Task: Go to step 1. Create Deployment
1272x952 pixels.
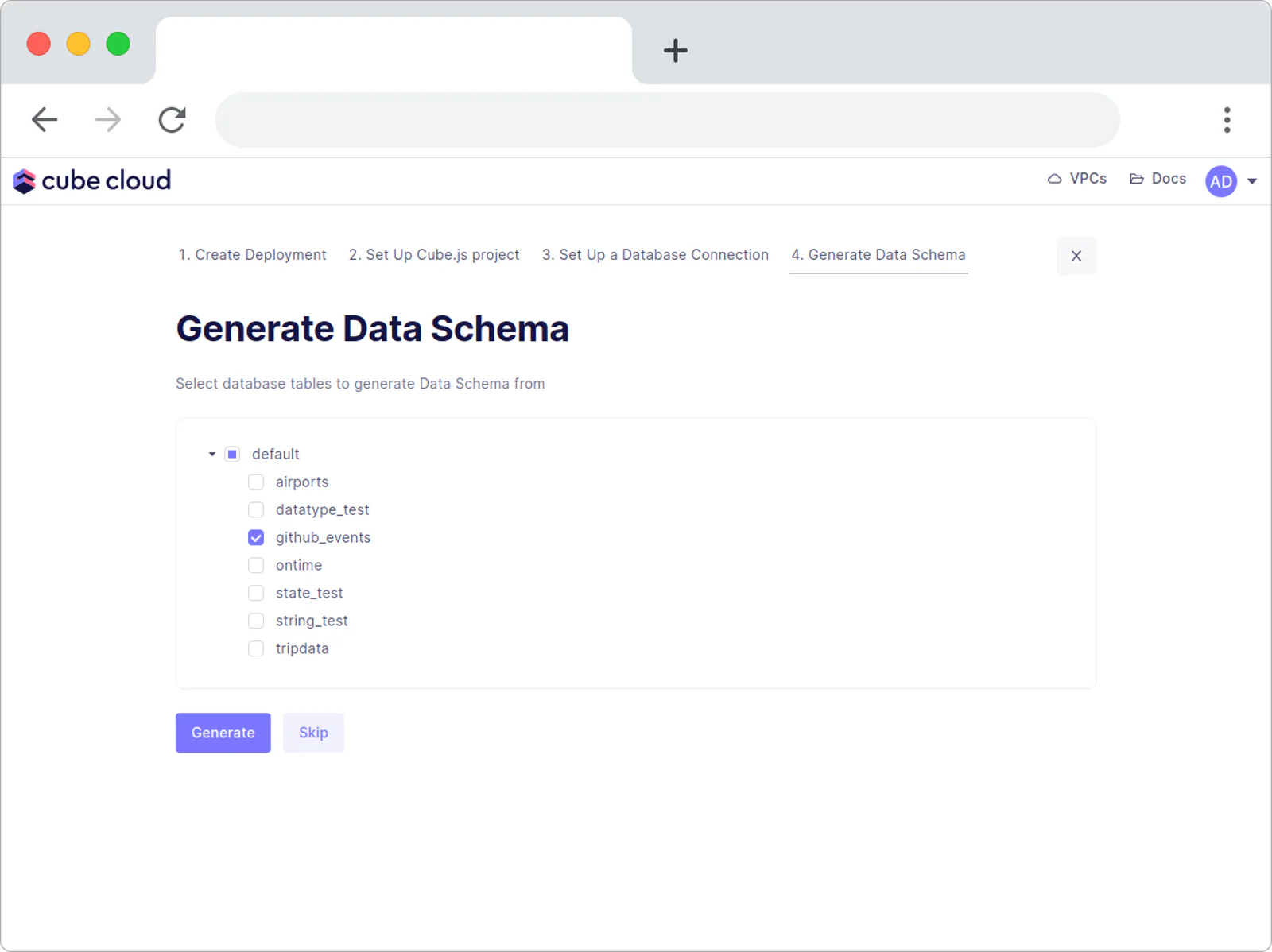Action: coord(252,255)
